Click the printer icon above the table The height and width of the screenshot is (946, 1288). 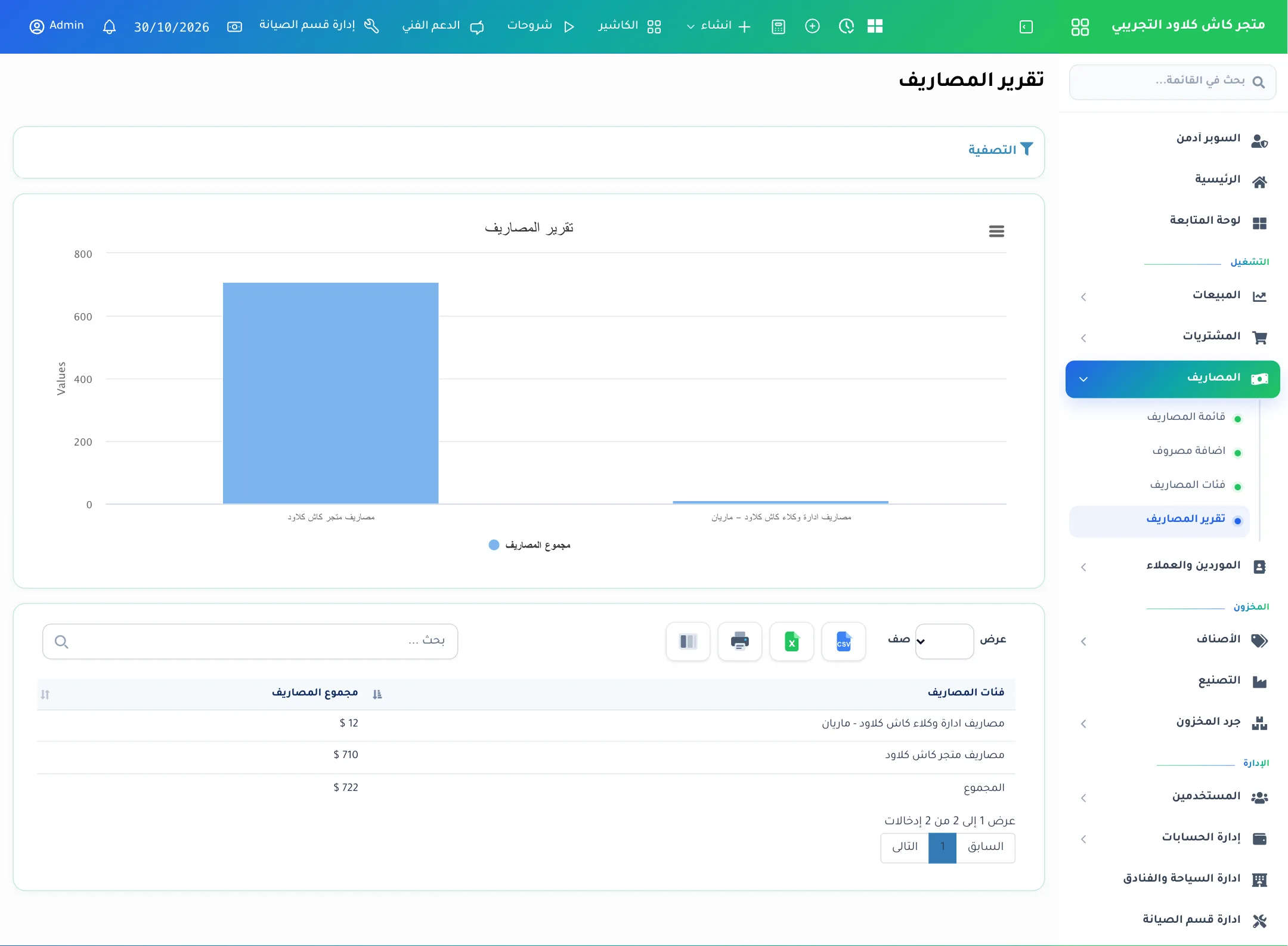click(739, 642)
